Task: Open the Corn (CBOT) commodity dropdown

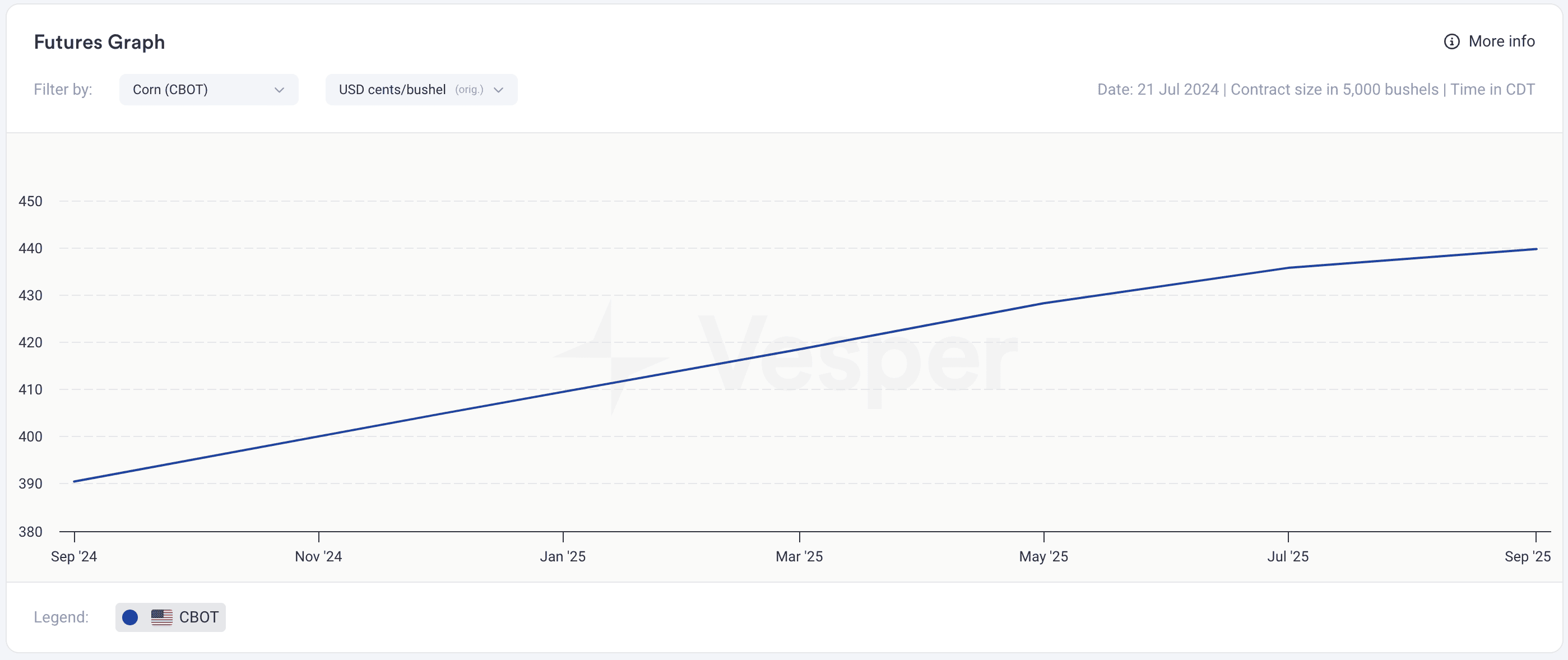Action: (209, 90)
